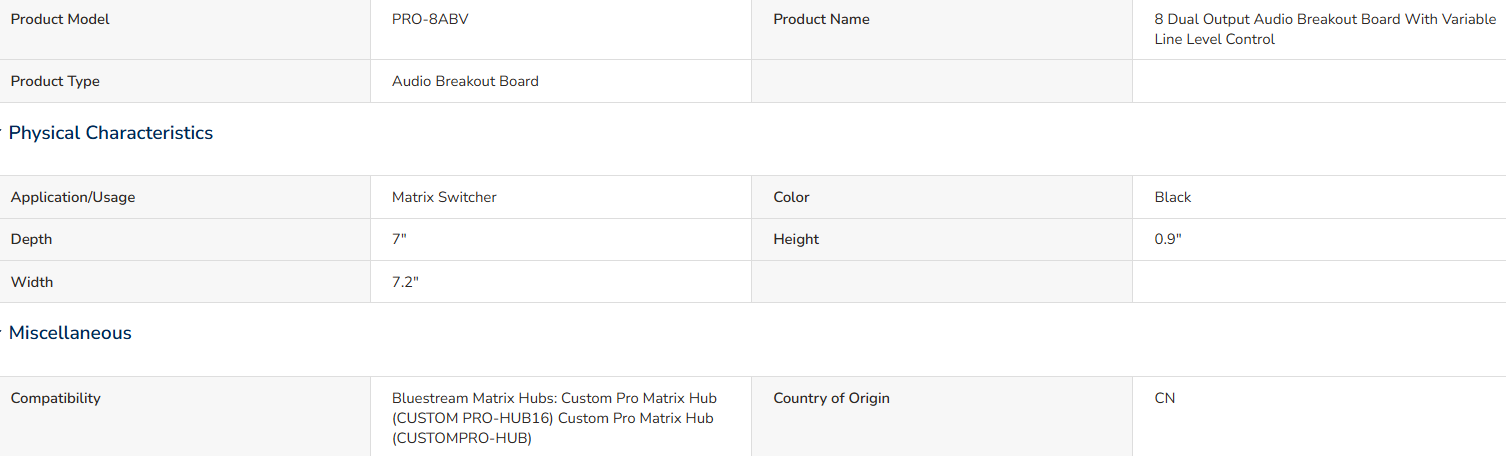Select the Country of Origin label
Viewport: 1506px width, 456px height.
pos(831,398)
